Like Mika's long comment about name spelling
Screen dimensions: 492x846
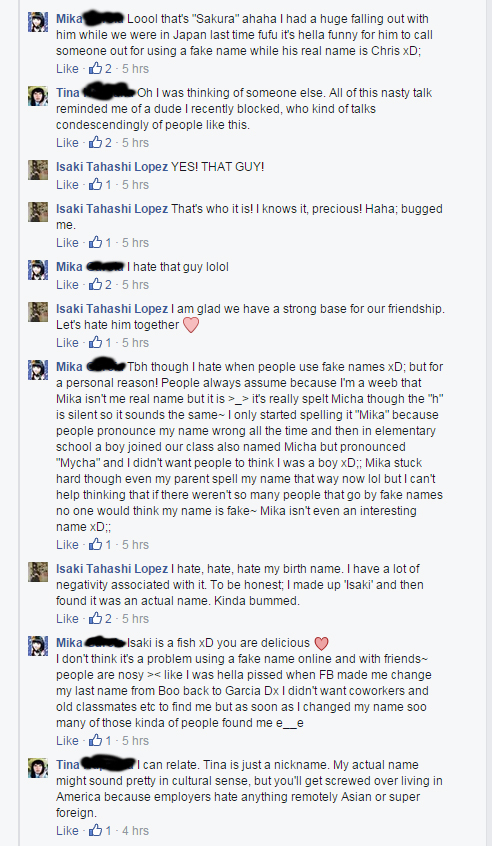click(67, 545)
